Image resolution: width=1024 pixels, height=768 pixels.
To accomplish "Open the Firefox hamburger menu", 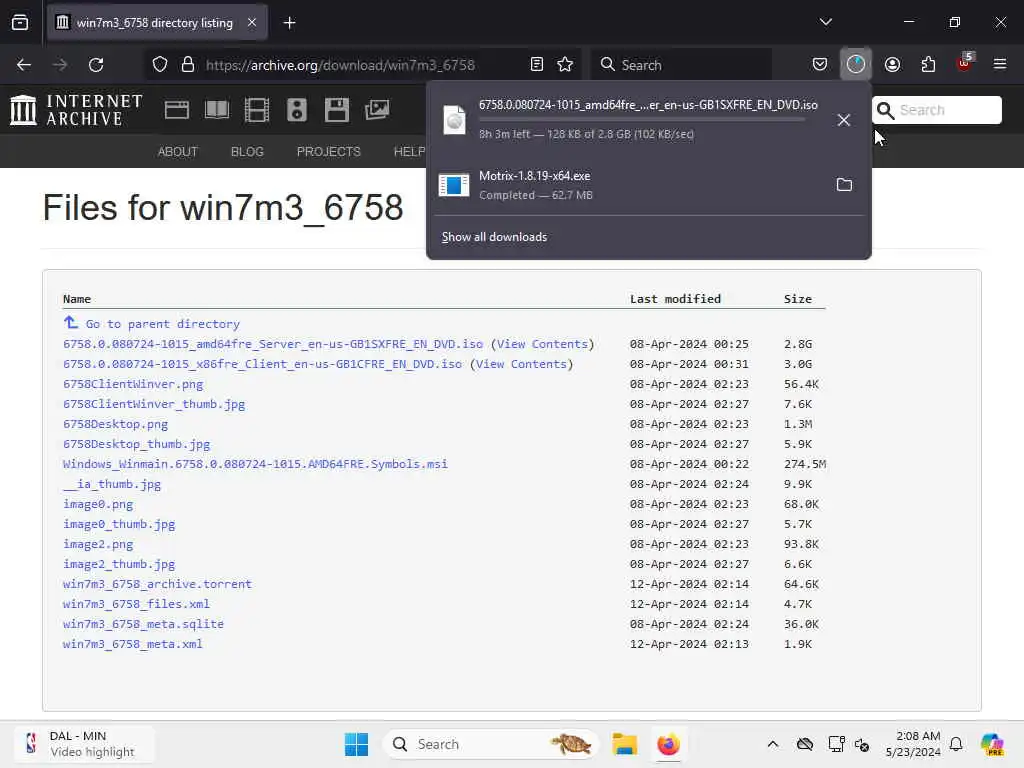I will point(1000,65).
